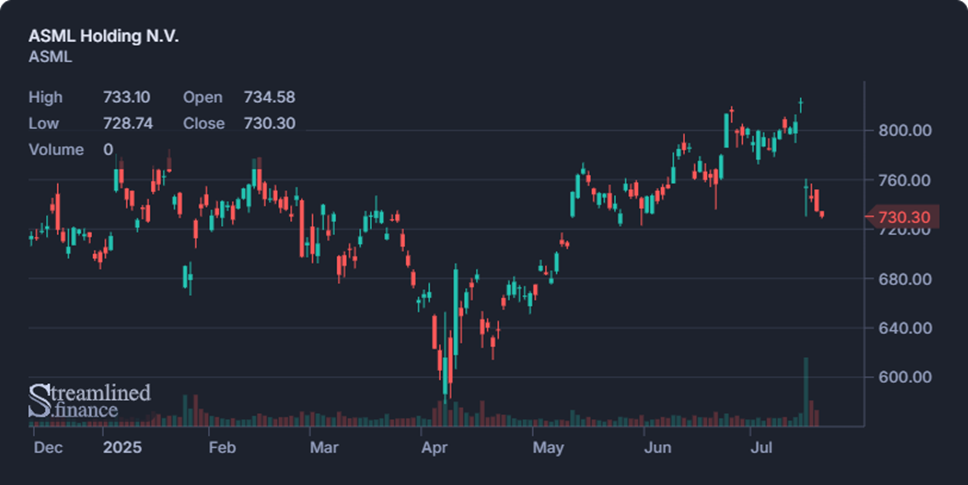Click the Close label
This screenshot has height=485, width=968.
click(204, 123)
